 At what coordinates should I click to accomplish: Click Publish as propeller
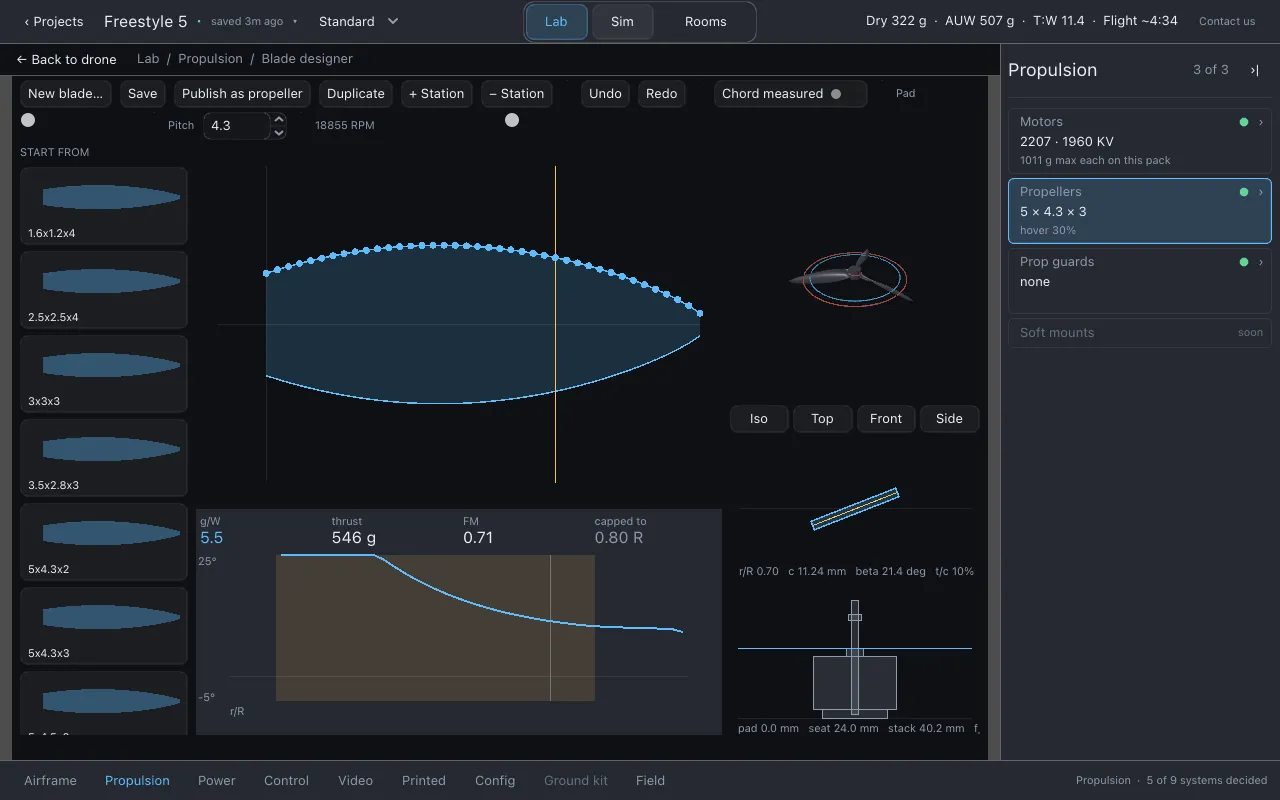tap(242, 94)
